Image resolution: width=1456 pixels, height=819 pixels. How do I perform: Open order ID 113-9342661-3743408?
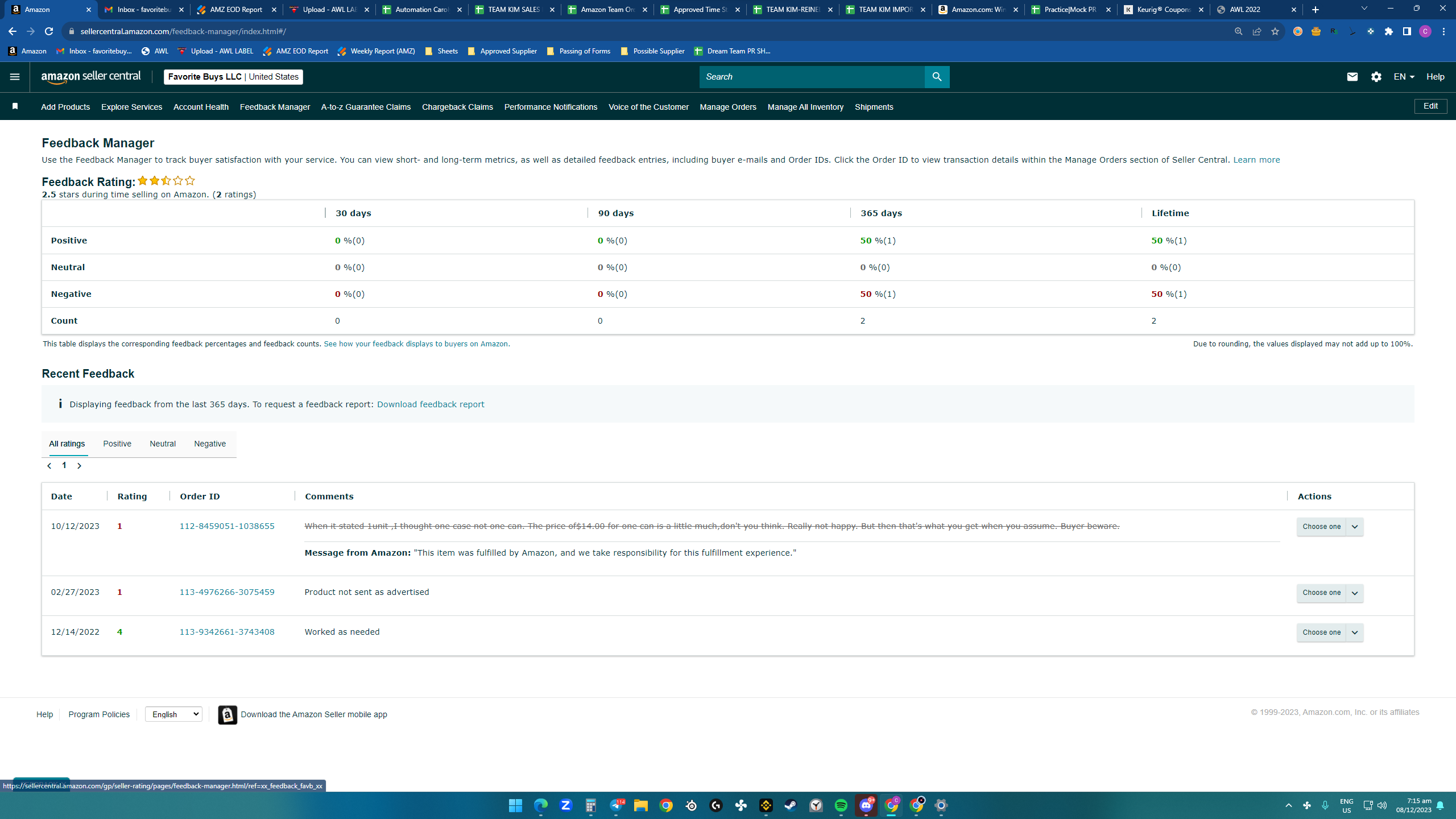(227, 632)
